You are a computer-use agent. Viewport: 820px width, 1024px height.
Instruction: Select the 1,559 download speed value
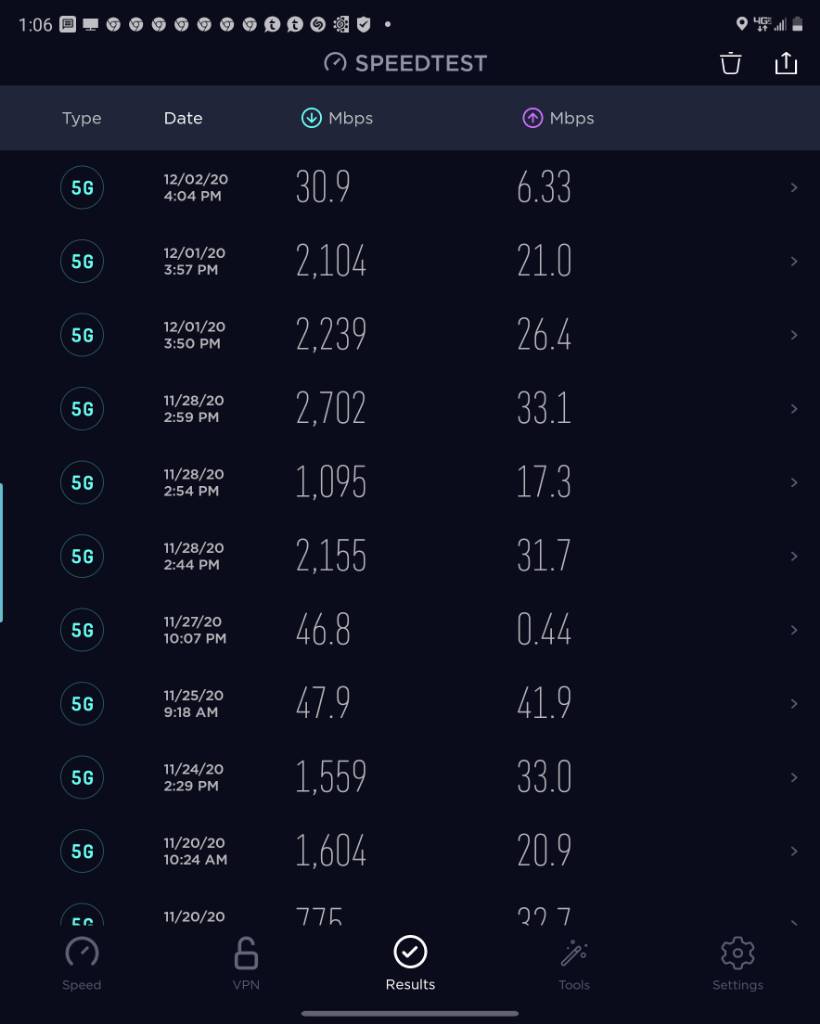[x=331, y=778]
